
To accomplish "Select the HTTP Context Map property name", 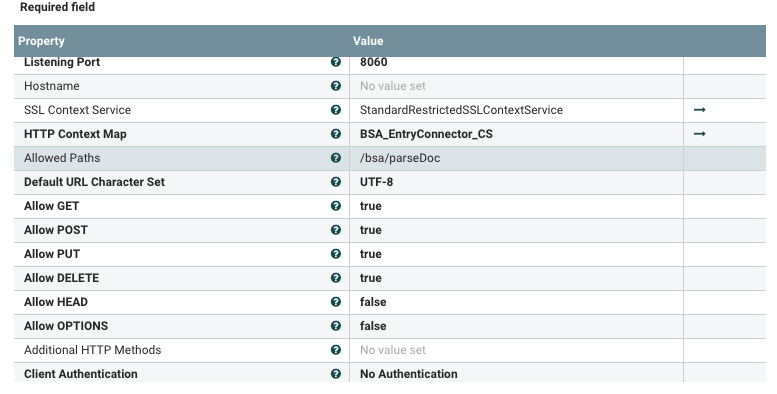I will (x=75, y=134).
